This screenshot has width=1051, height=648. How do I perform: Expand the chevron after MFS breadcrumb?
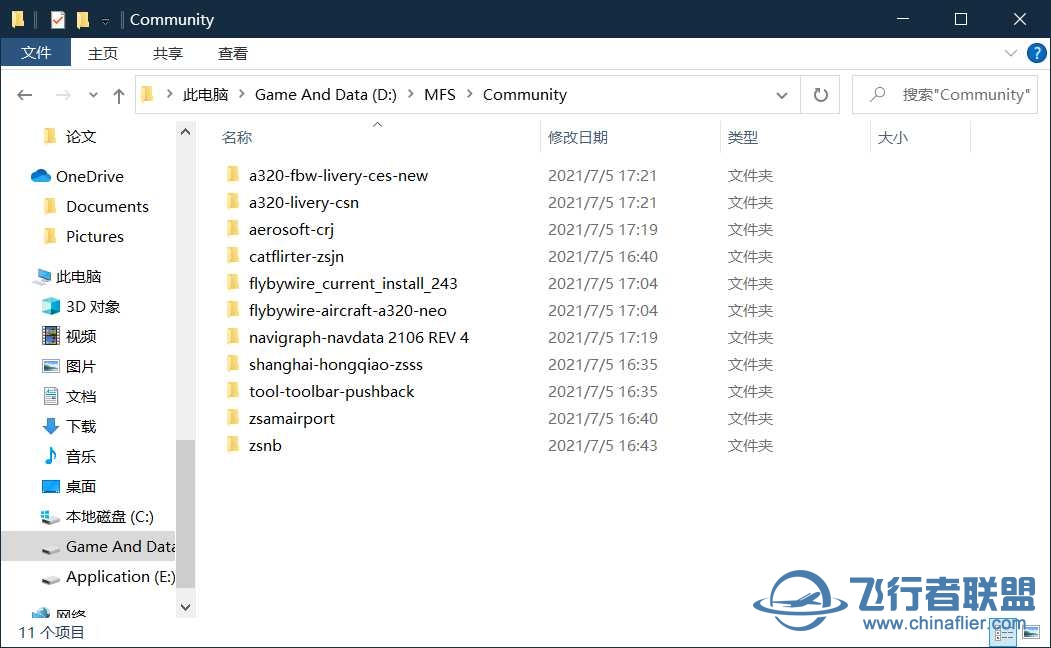pos(470,94)
